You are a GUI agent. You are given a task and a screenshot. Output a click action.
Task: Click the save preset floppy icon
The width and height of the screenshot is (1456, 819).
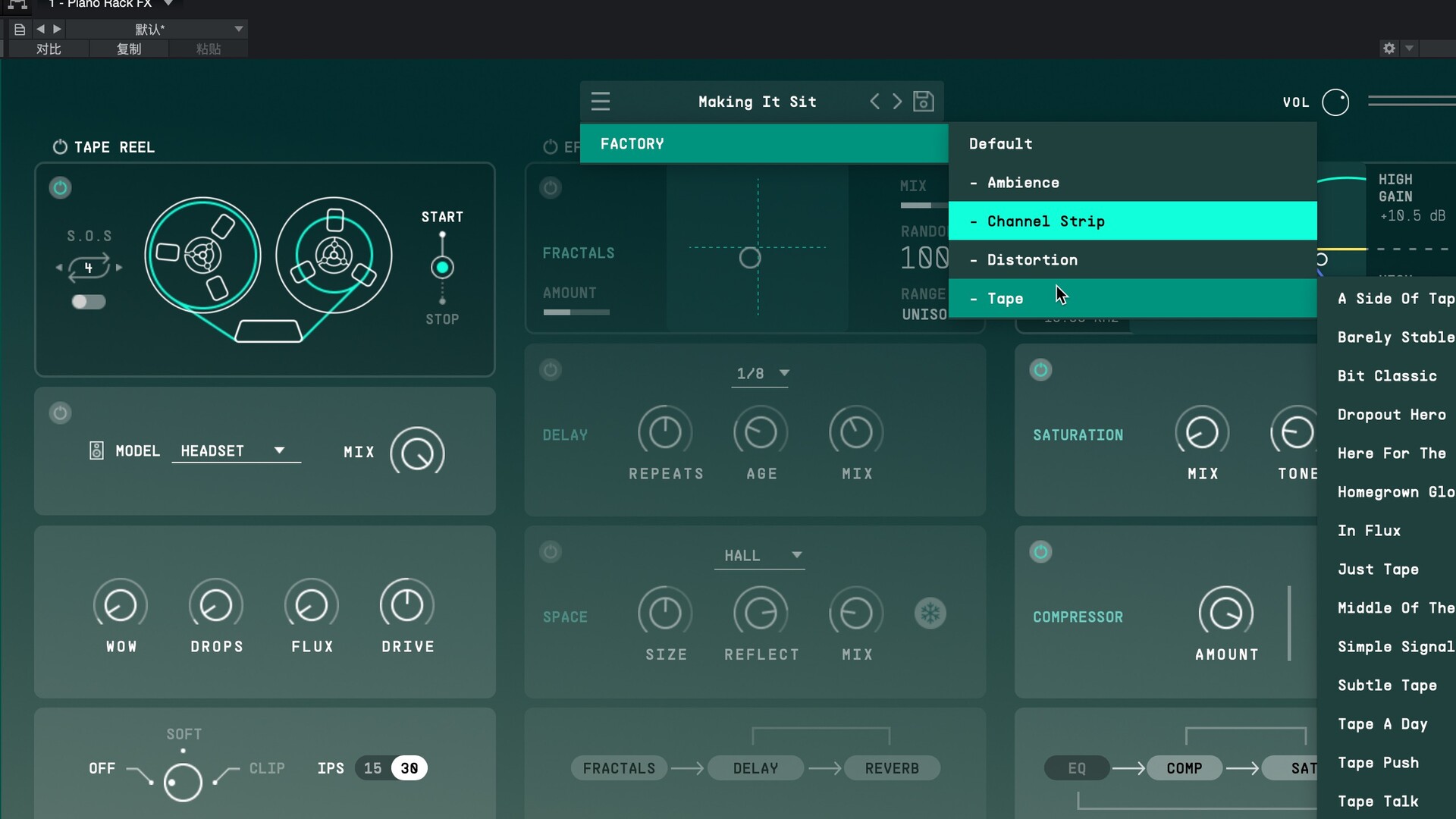coord(923,102)
